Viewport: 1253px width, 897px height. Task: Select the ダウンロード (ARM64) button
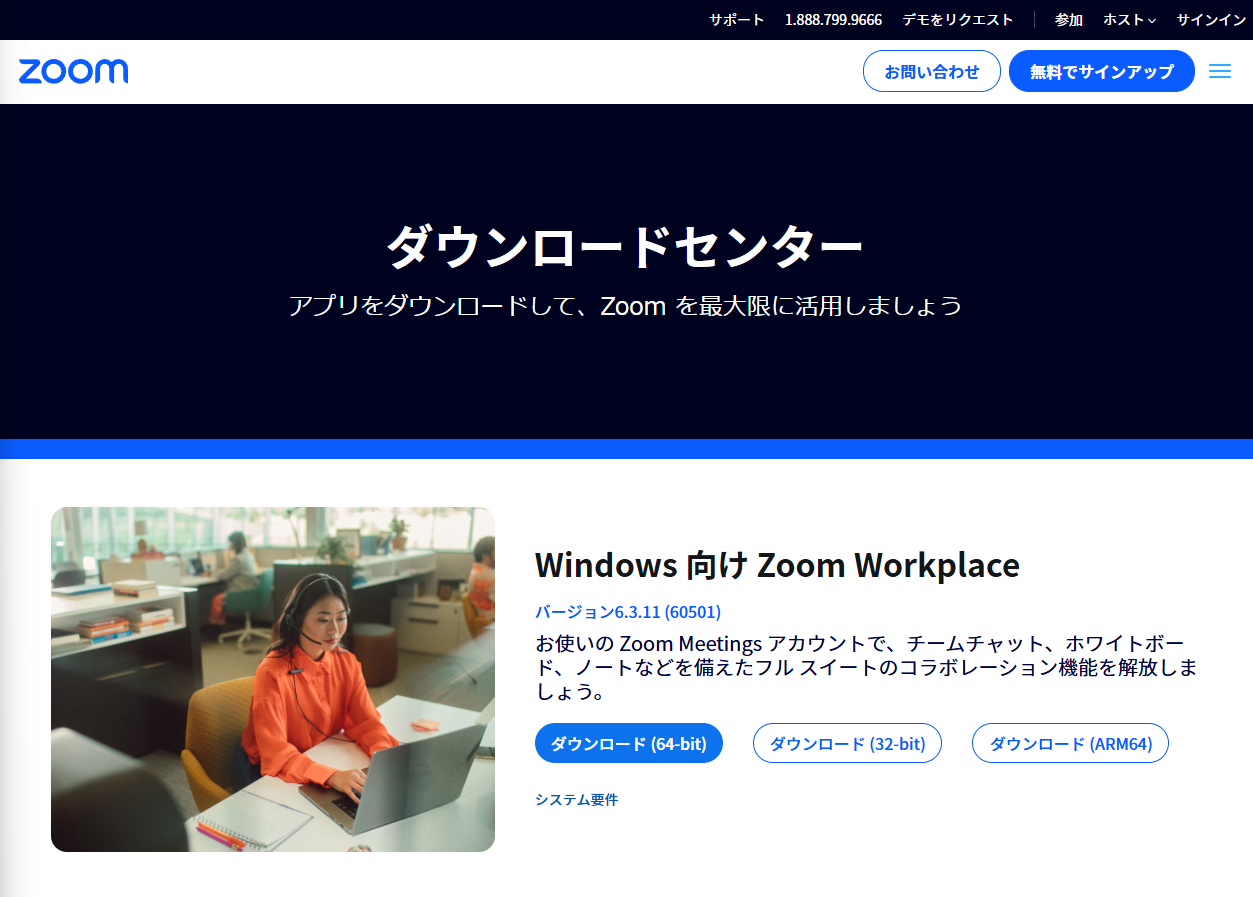(1070, 744)
